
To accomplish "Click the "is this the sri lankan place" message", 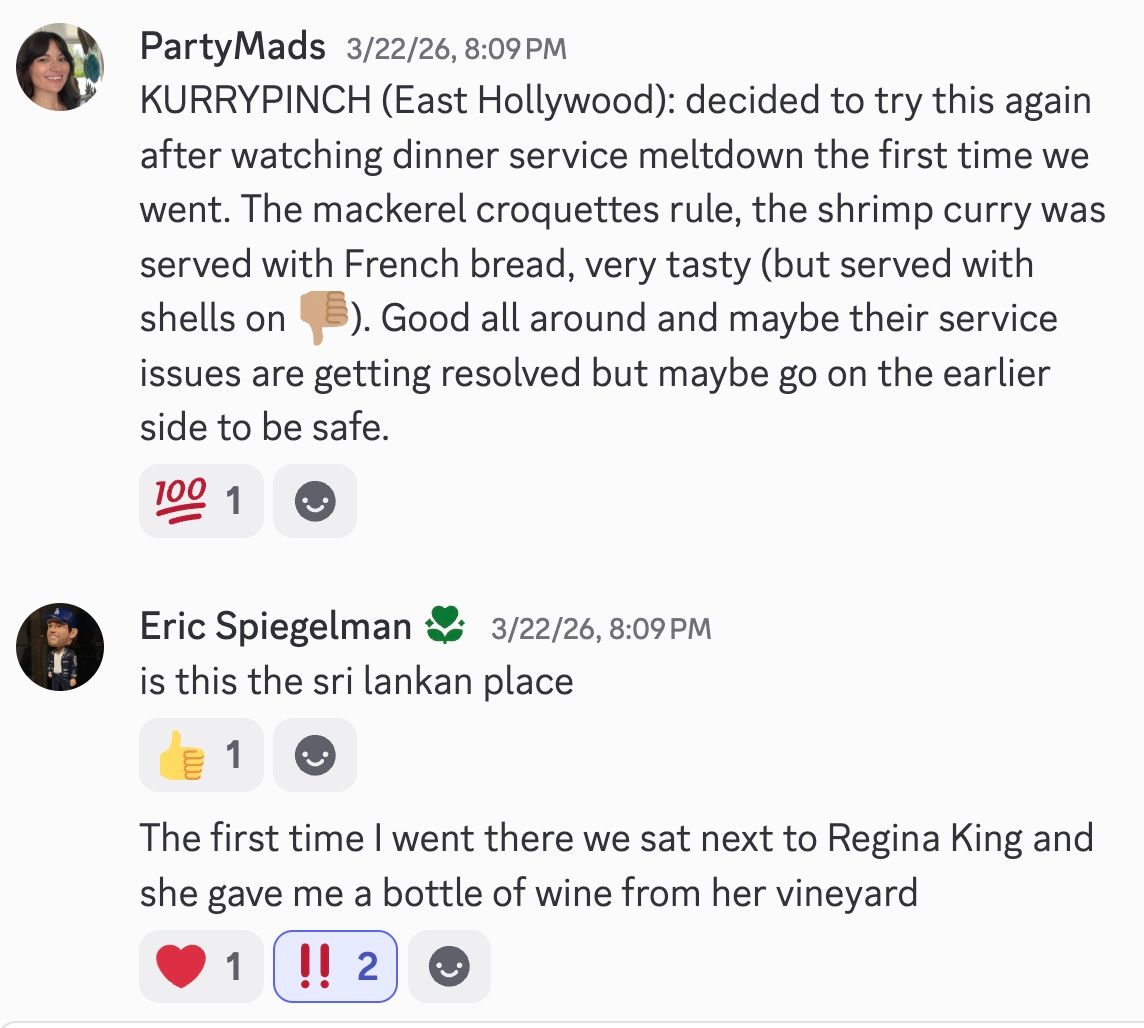I will [x=356, y=682].
